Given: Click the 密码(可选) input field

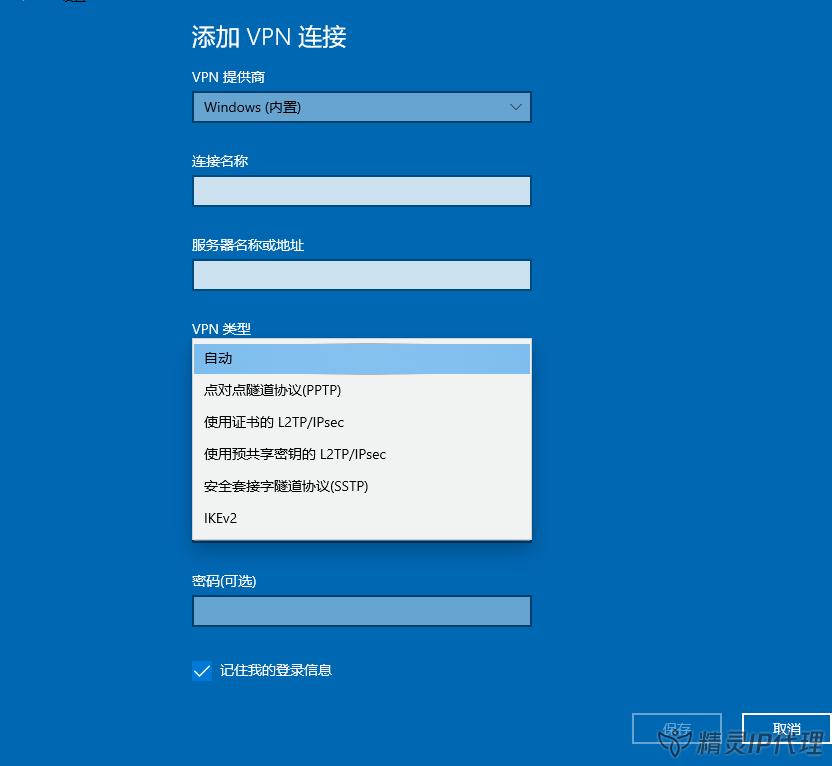Looking at the screenshot, I should click(361, 611).
